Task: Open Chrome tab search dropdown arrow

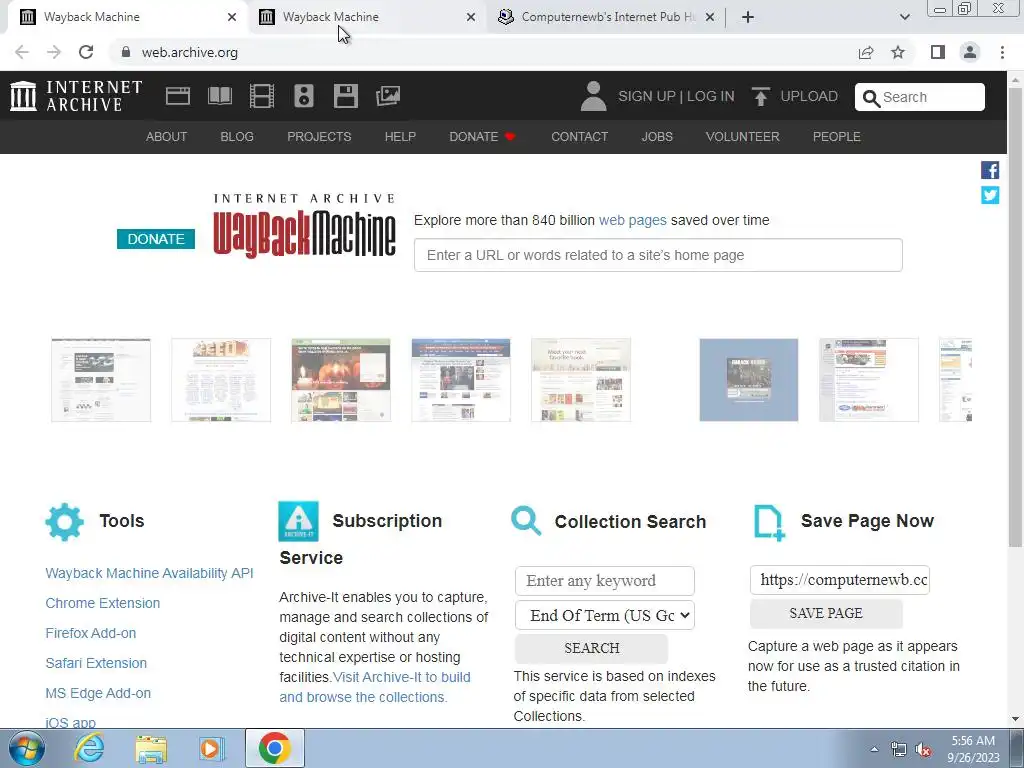Action: [x=904, y=17]
